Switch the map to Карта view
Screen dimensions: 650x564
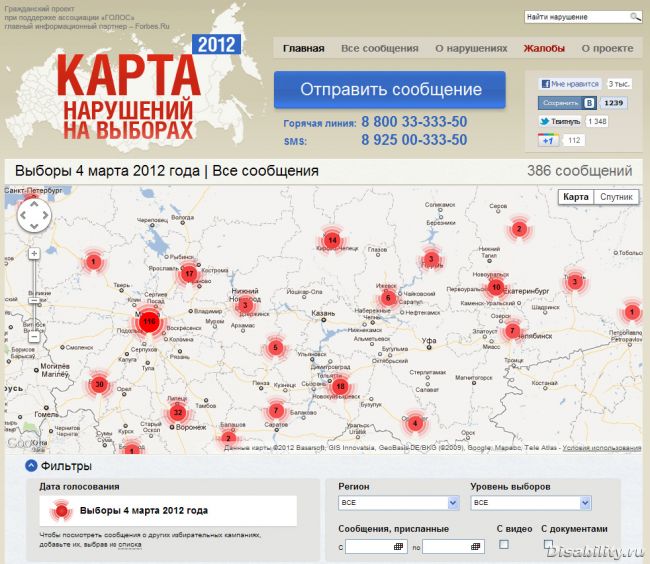pos(576,197)
